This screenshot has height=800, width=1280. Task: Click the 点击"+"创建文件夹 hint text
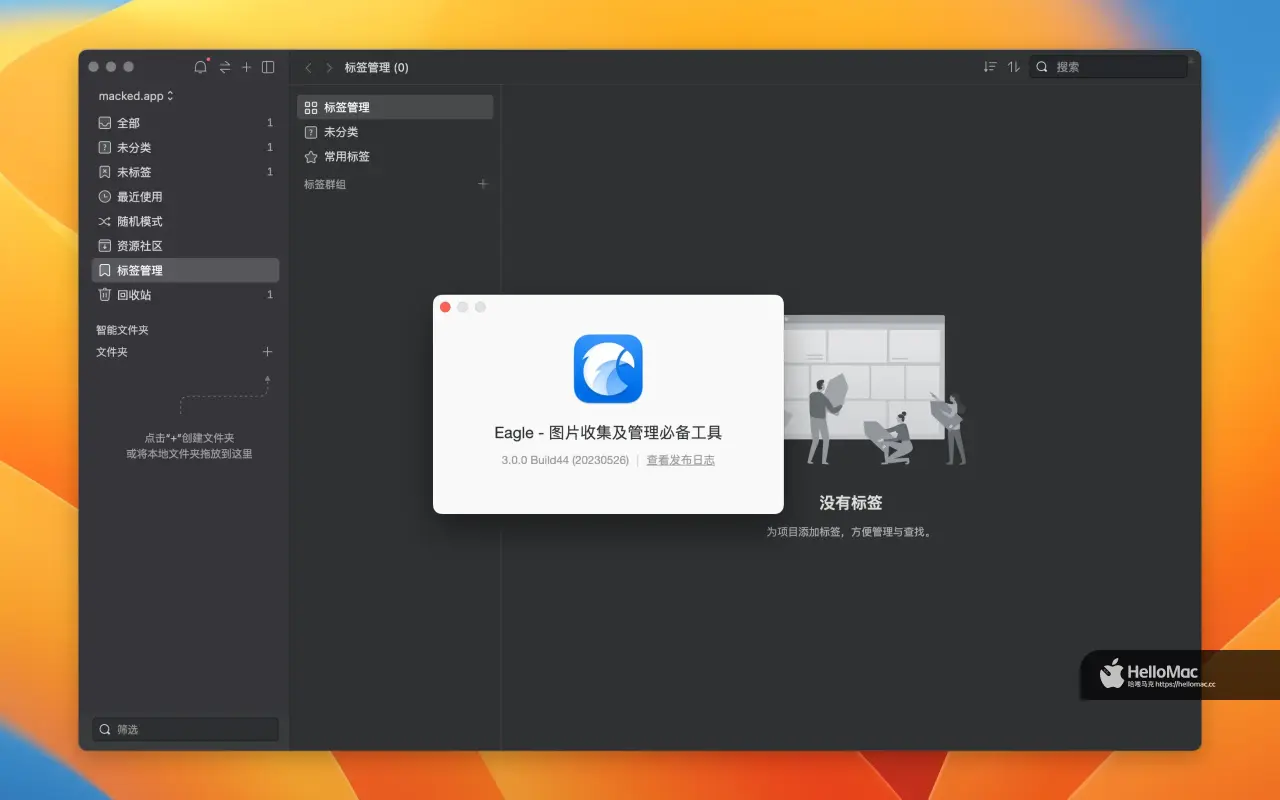pyautogui.click(x=189, y=438)
